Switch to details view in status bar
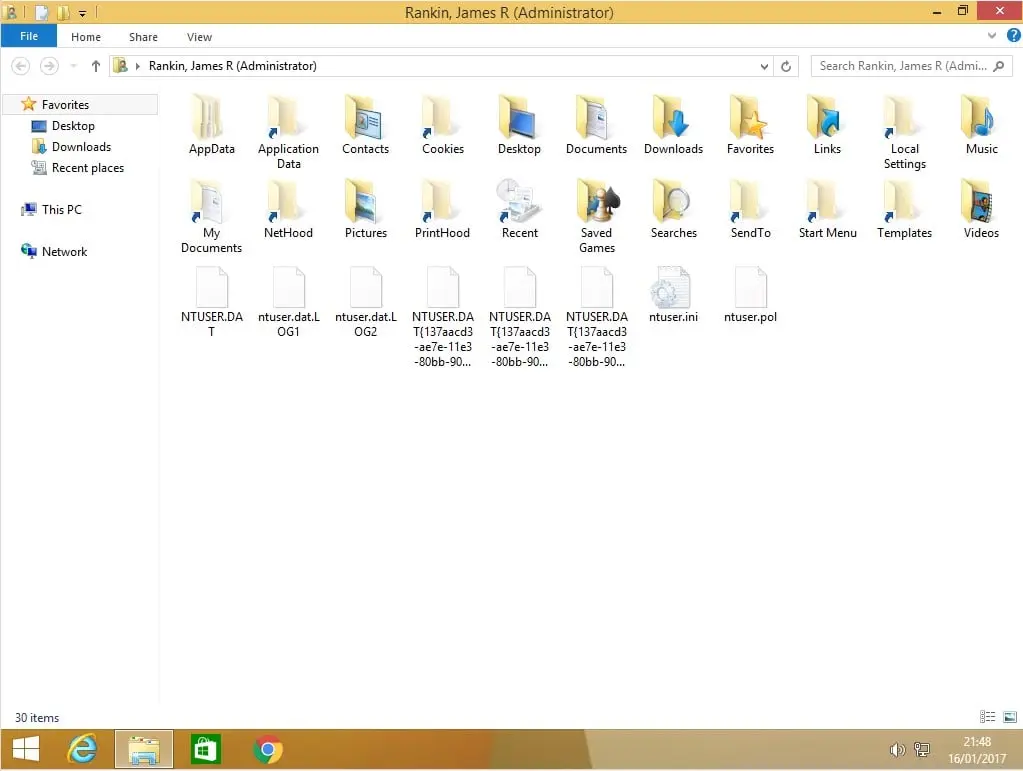 tap(987, 717)
